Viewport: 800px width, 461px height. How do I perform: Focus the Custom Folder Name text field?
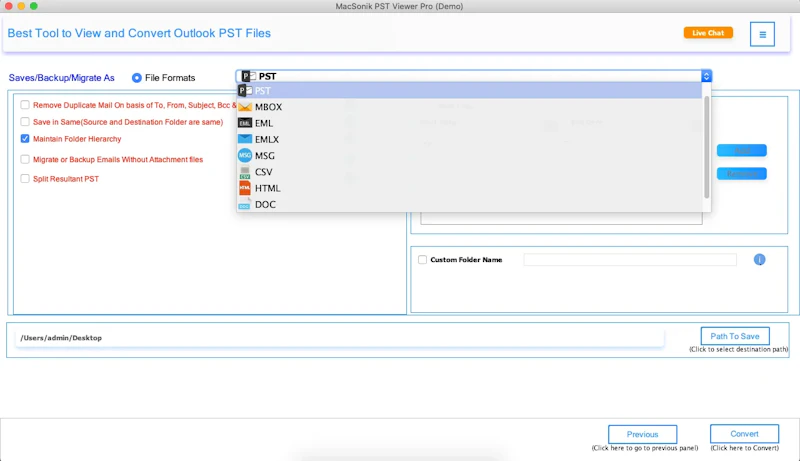point(630,260)
